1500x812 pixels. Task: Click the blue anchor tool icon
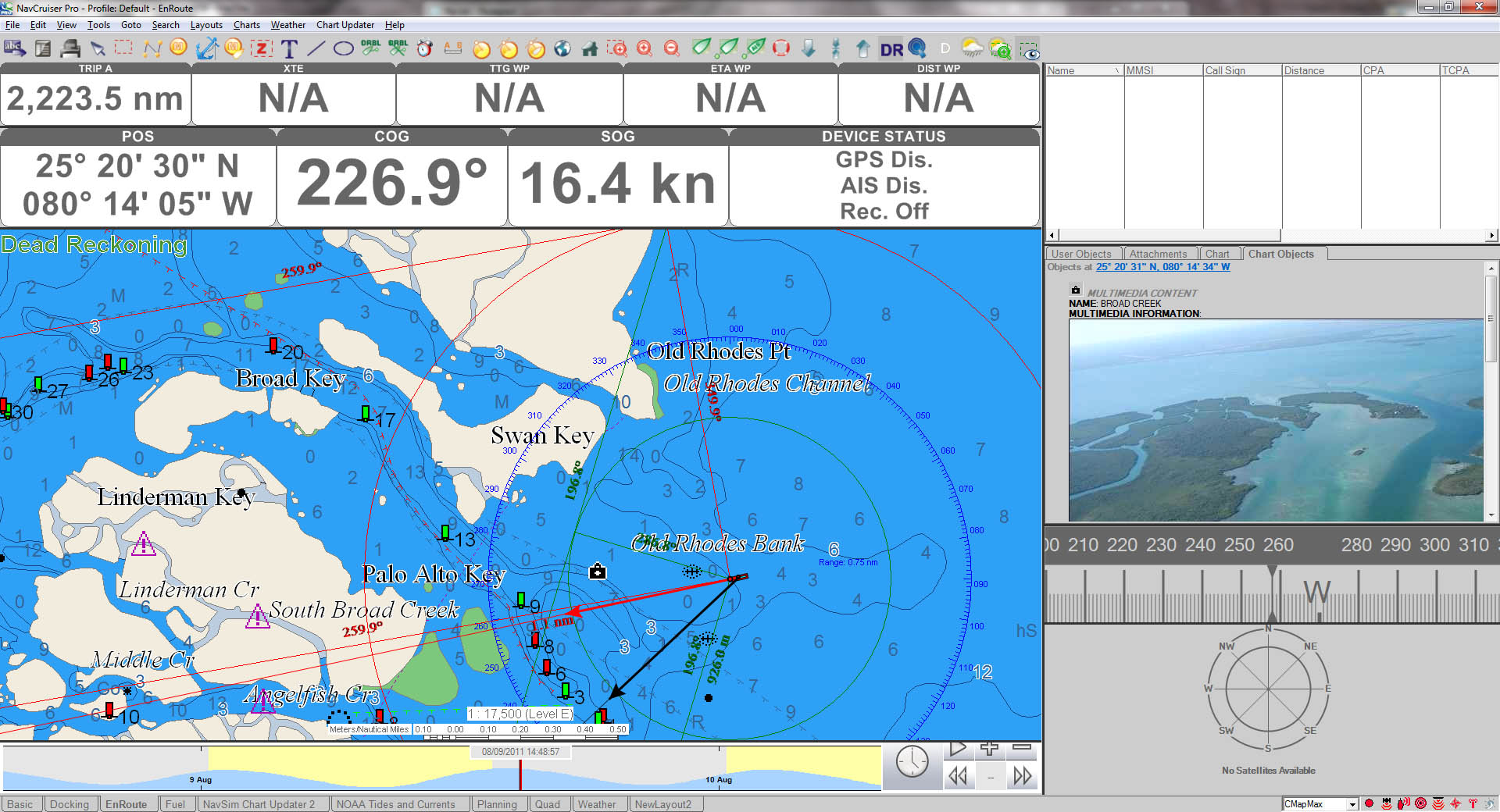(206, 48)
